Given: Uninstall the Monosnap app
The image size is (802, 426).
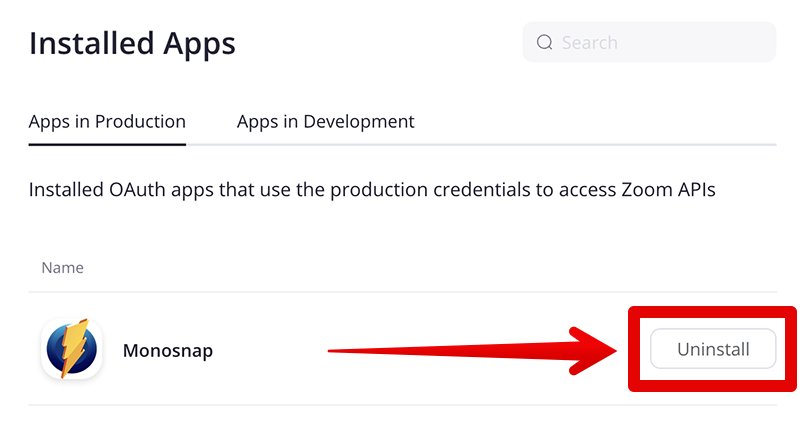Looking at the screenshot, I should pyautogui.click(x=712, y=350).
